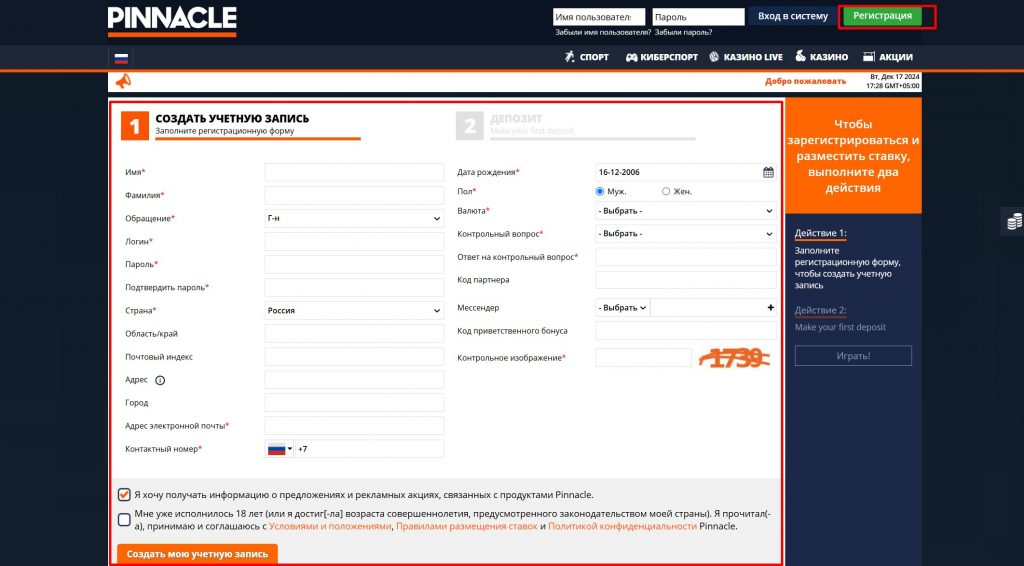Click the megaphone announcement icon
This screenshot has width=1024, height=566.
[123, 81]
